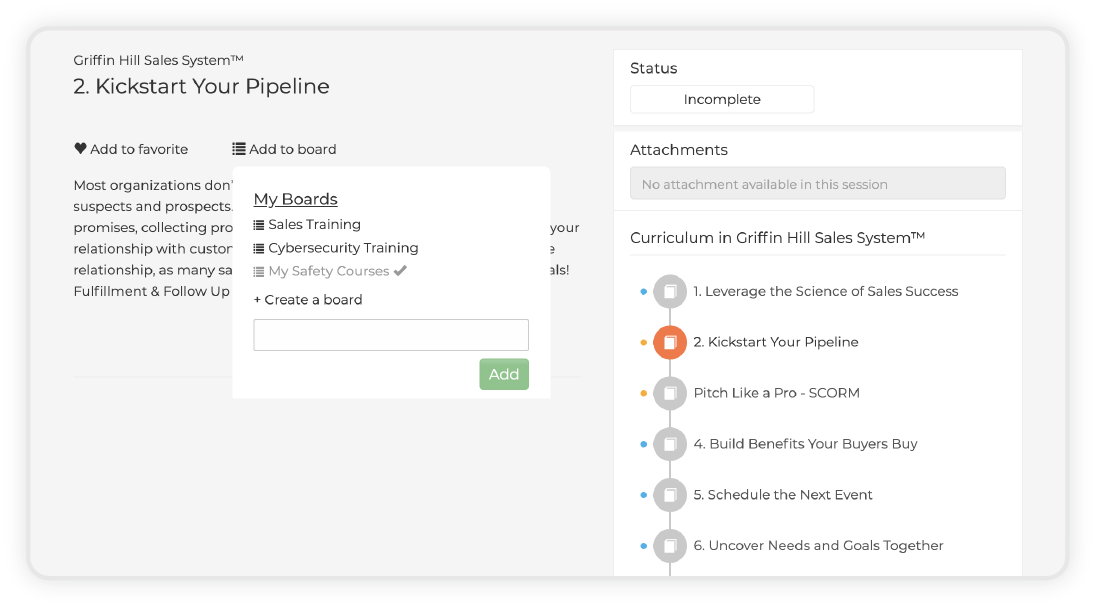This screenshot has height=606, width=1095.
Task: Open the Add to board dropdown
Action: point(284,149)
